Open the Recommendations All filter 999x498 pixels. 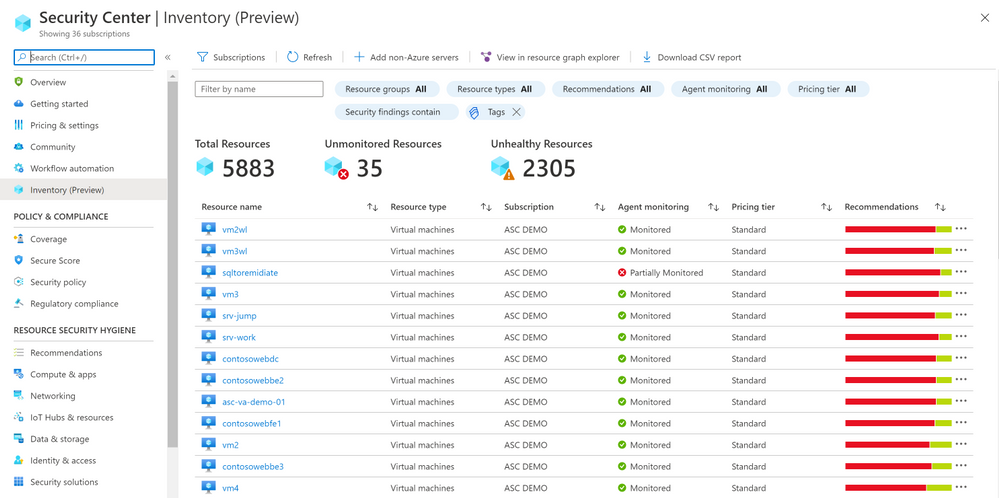[x=608, y=89]
